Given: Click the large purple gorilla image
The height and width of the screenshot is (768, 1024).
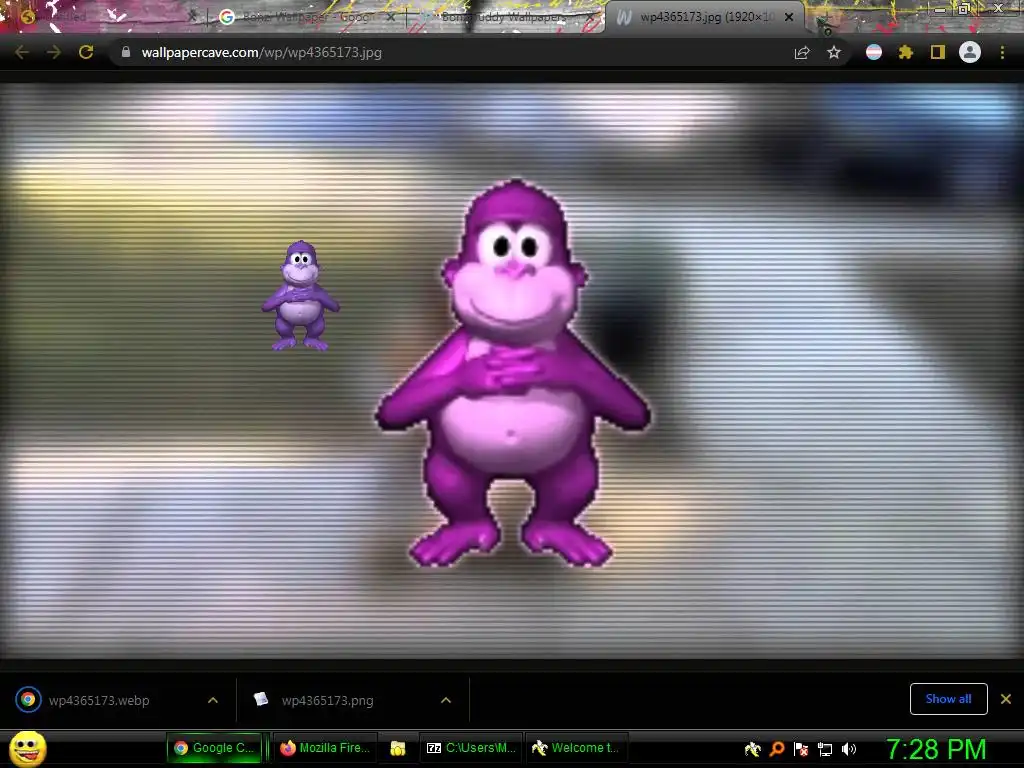Looking at the screenshot, I should [x=513, y=373].
